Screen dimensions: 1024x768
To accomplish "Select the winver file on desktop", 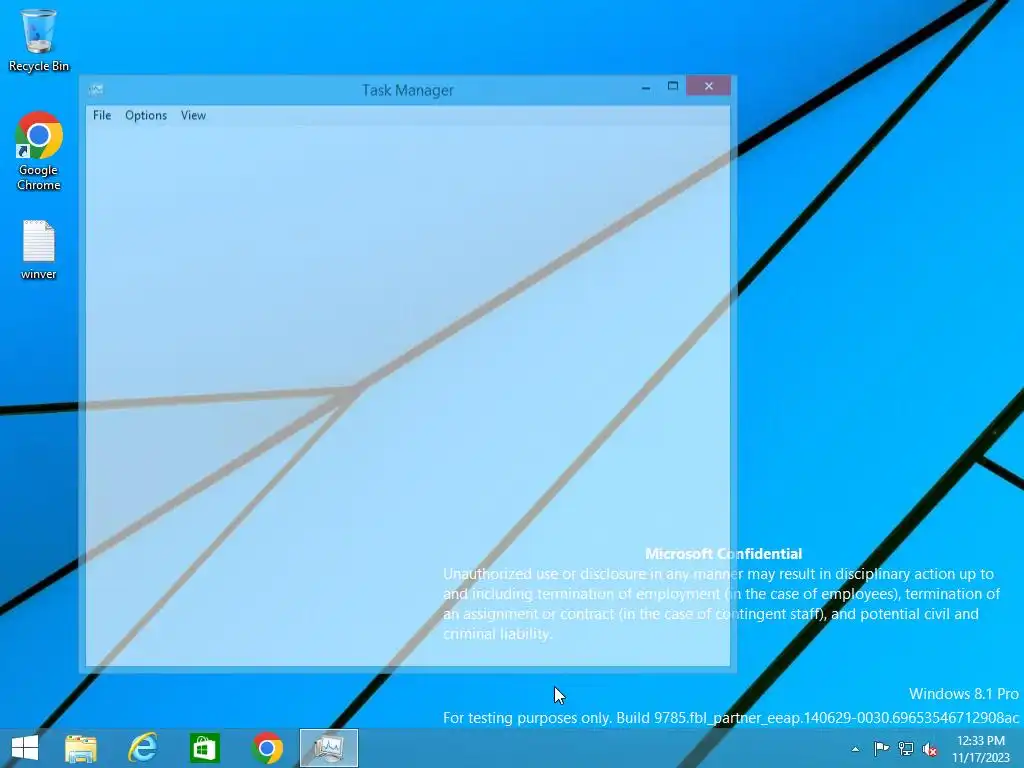I will point(39,250).
